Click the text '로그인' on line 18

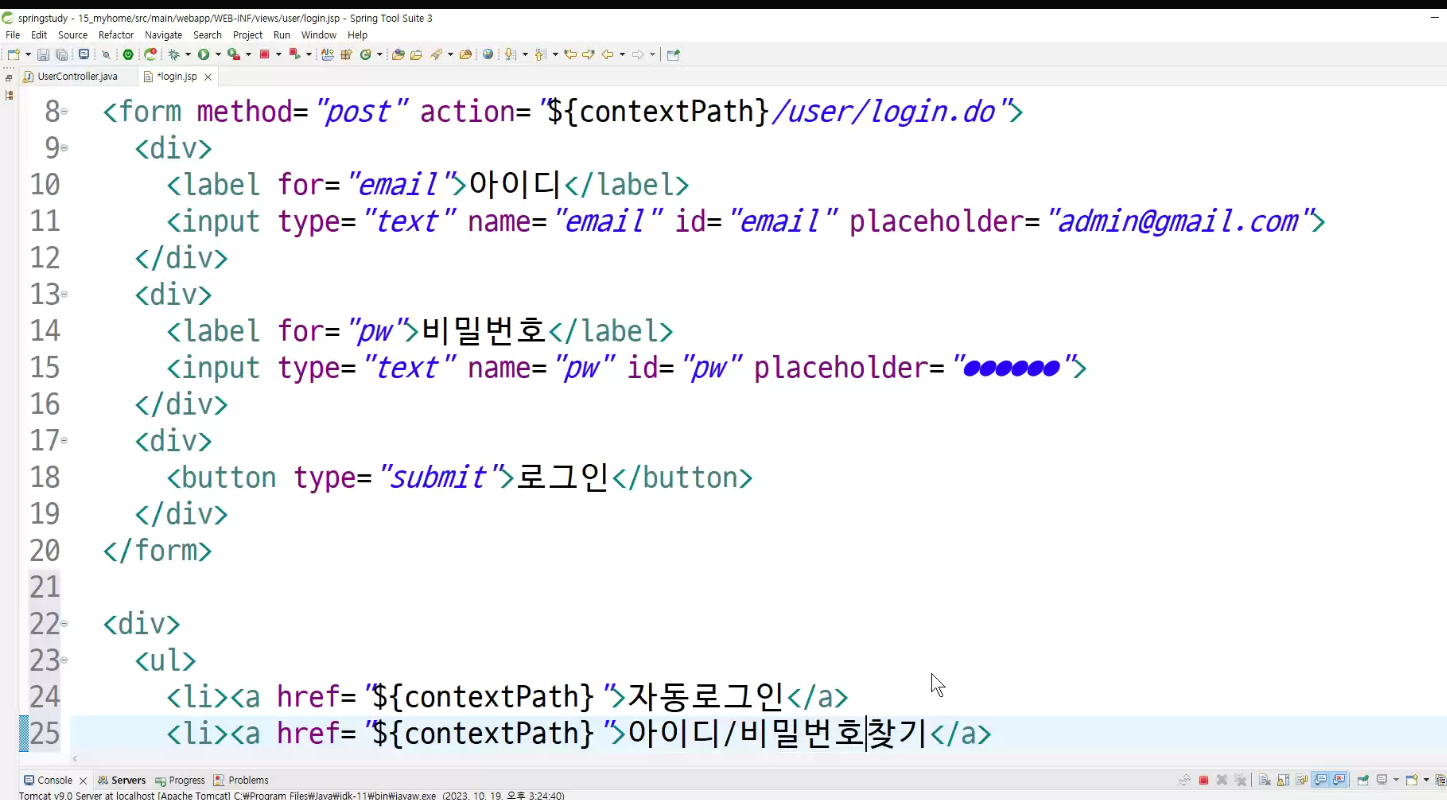(x=563, y=477)
